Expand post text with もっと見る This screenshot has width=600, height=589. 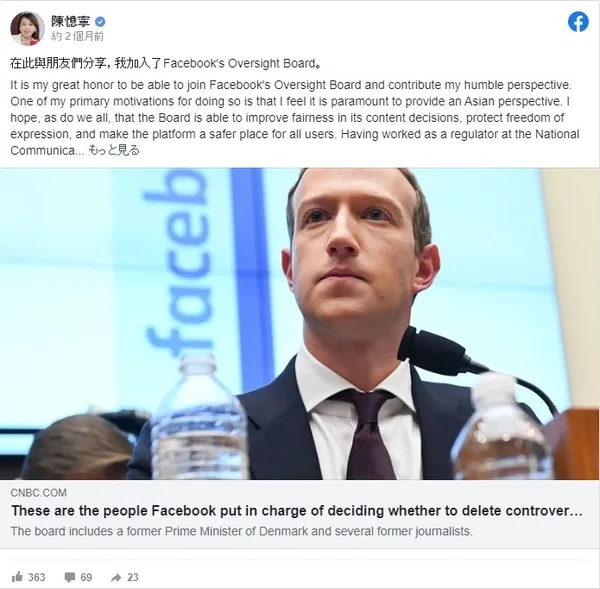(x=114, y=150)
